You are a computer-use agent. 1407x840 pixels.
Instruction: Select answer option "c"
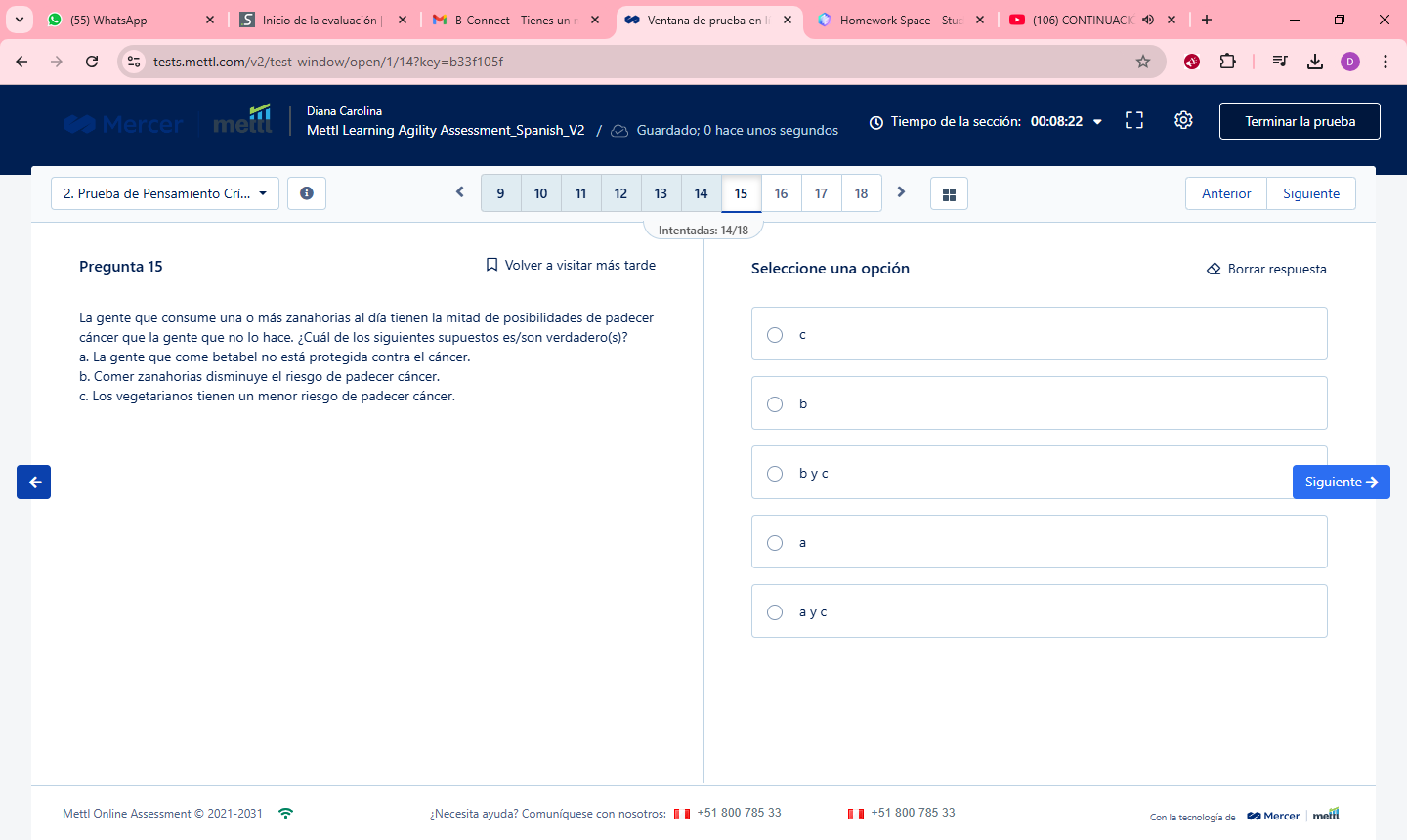coord(1039,334)
